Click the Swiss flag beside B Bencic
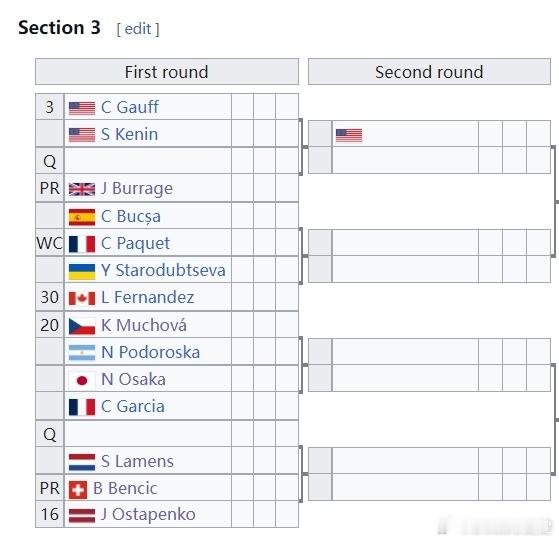This screenshot has height=541, width=559. point(78,489)
